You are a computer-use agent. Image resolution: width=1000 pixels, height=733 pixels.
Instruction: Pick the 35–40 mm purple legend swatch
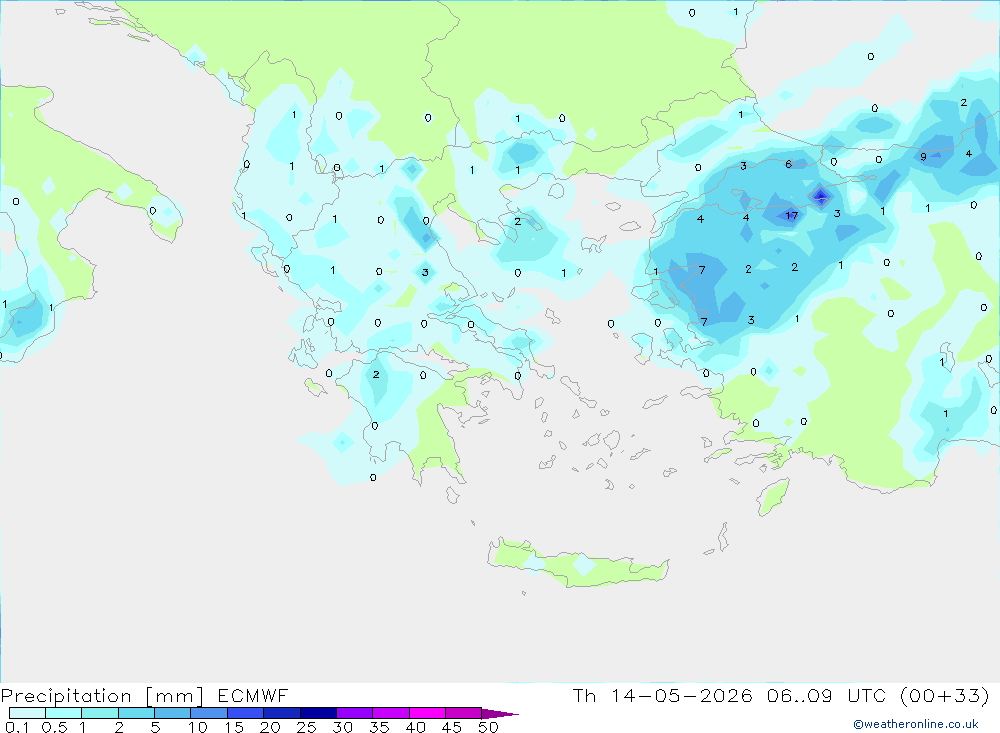pos(391,713)
